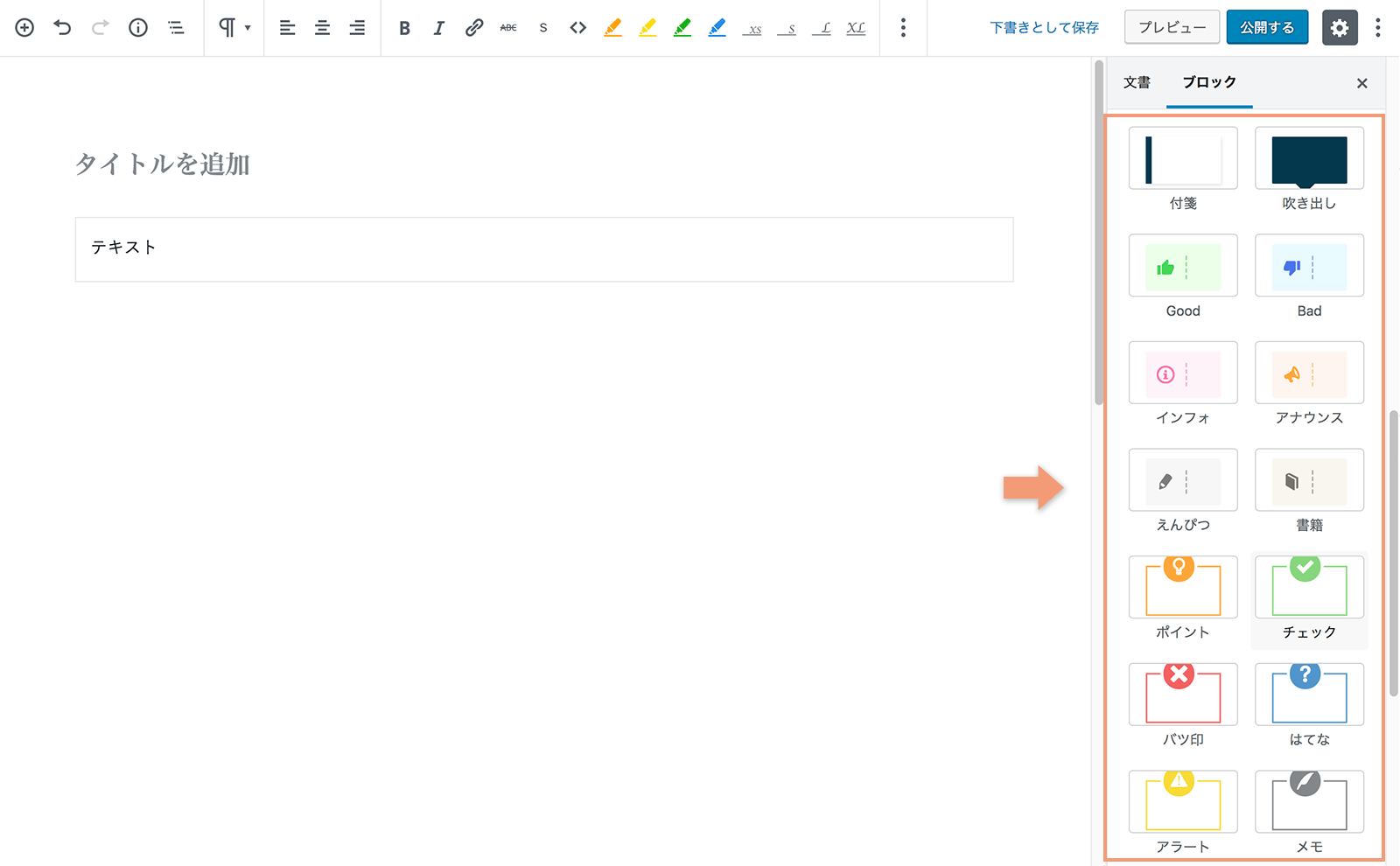Open more block options menu

903,28
